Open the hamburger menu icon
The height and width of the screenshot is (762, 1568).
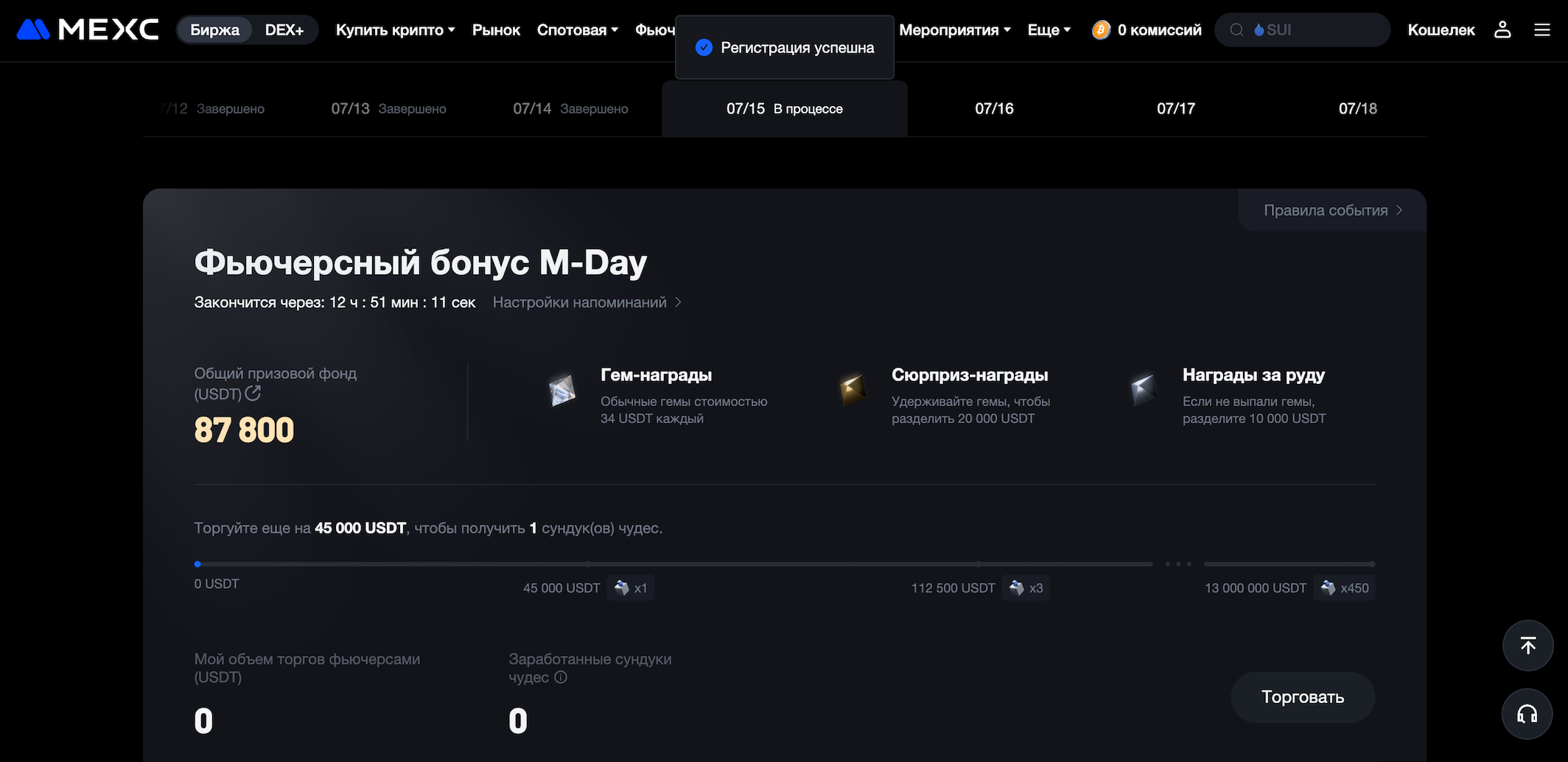coord(1542,29)
